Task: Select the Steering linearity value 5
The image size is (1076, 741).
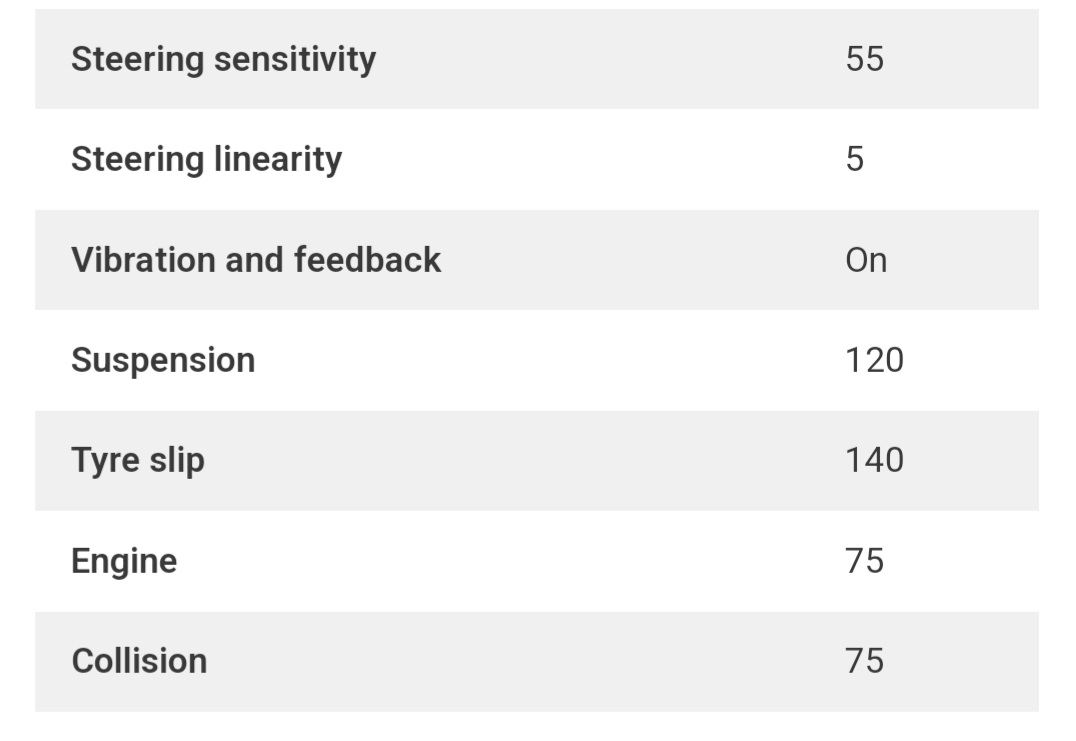Action: 854,159
